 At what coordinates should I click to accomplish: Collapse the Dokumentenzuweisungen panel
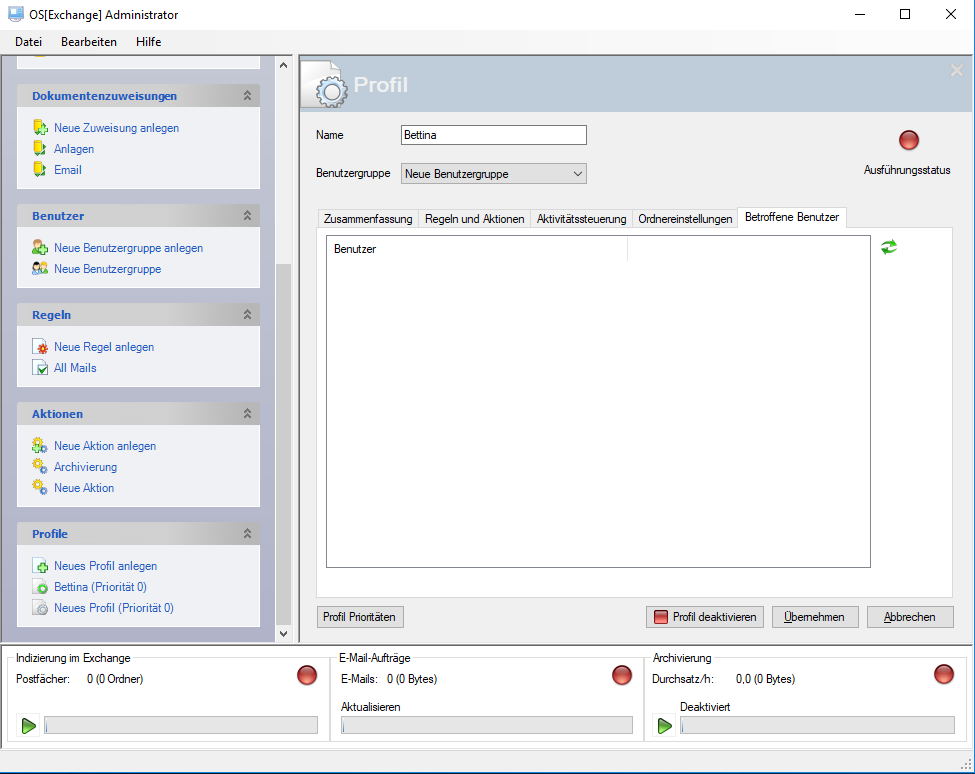(247, 96)
